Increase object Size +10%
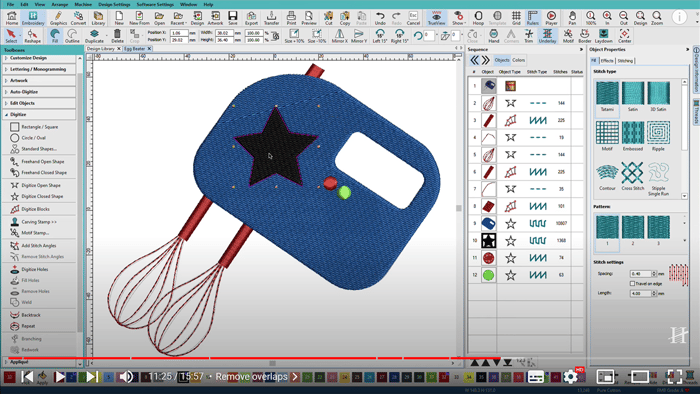 pyautogui.click(x=294, y=36)
